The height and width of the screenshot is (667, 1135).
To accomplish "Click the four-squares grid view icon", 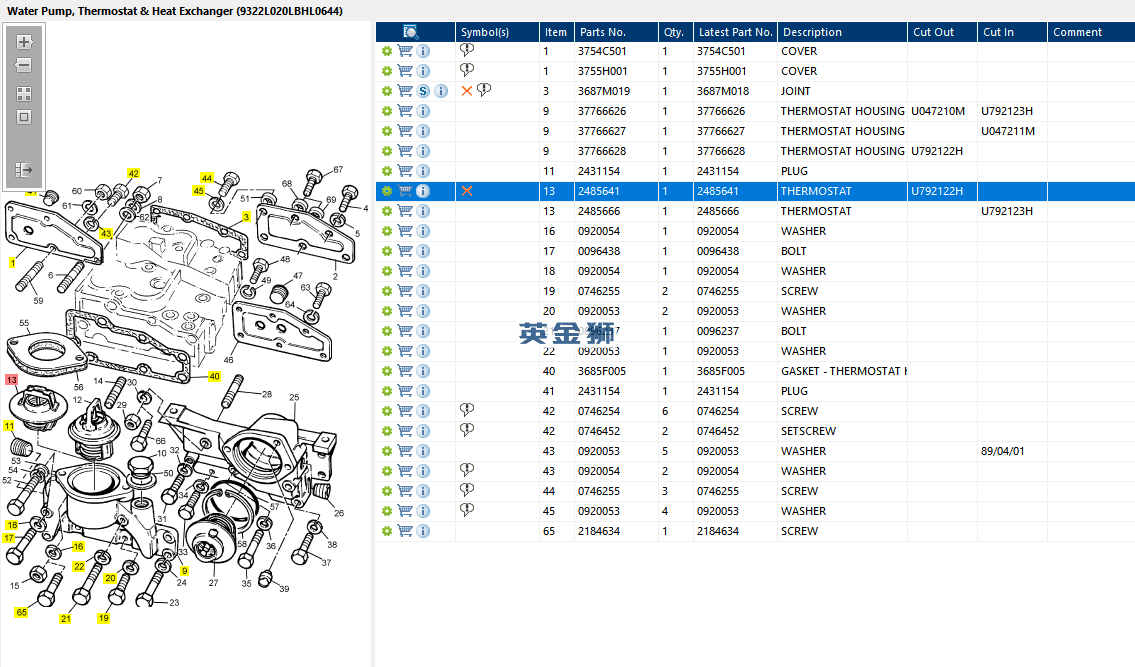I will point(24,93).
